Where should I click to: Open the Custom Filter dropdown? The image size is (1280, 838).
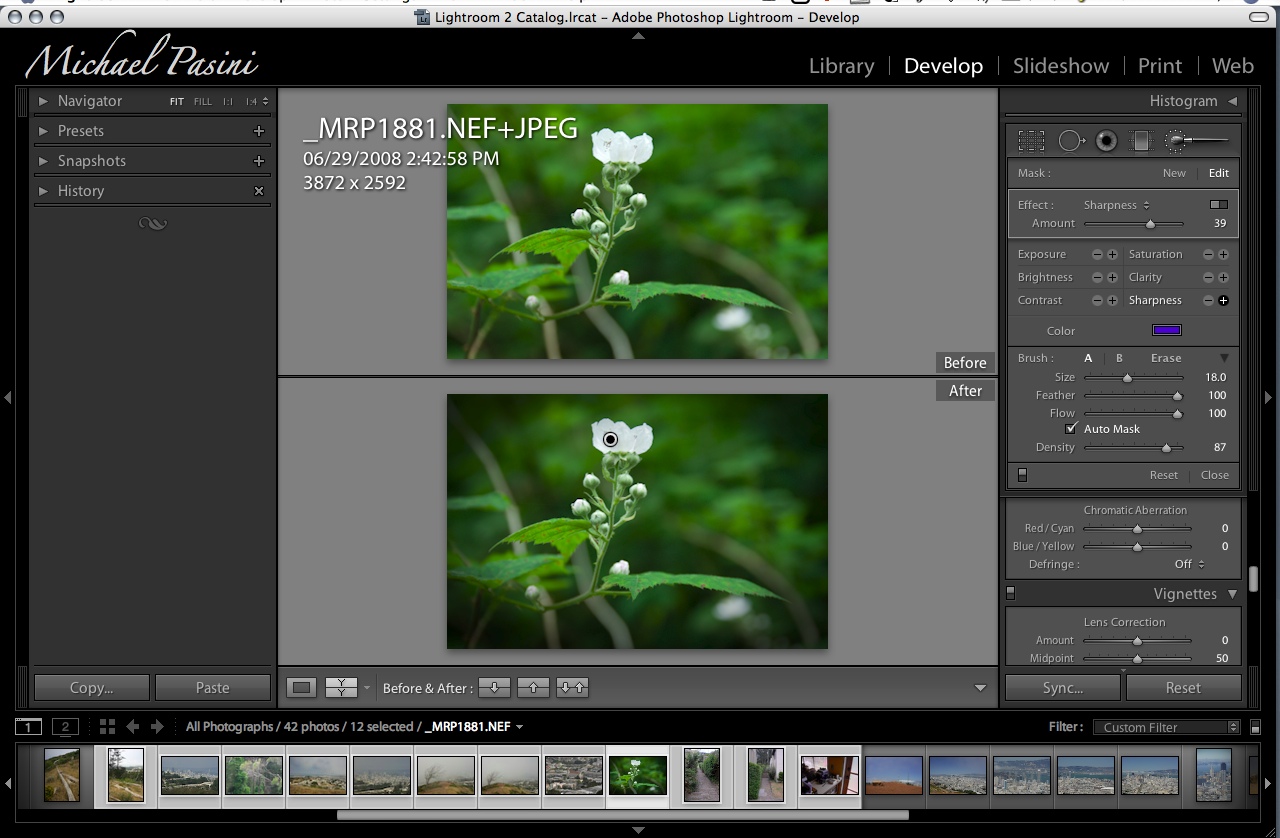coord(1166,727)
